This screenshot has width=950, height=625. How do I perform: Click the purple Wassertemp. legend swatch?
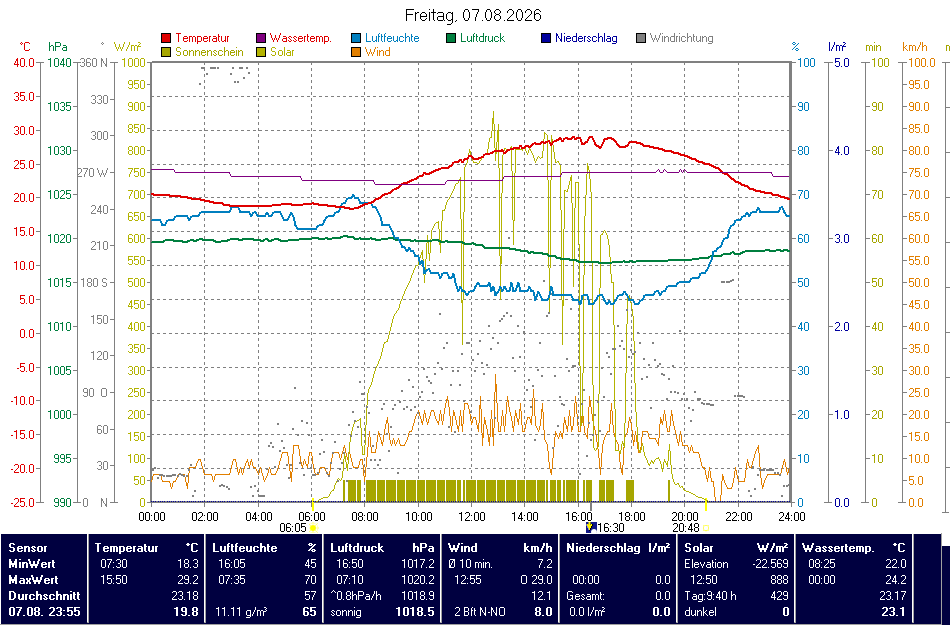coord(261,38)
